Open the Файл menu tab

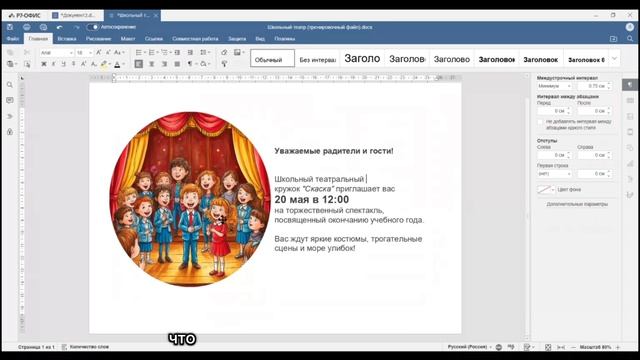click(x=13, y=39)
